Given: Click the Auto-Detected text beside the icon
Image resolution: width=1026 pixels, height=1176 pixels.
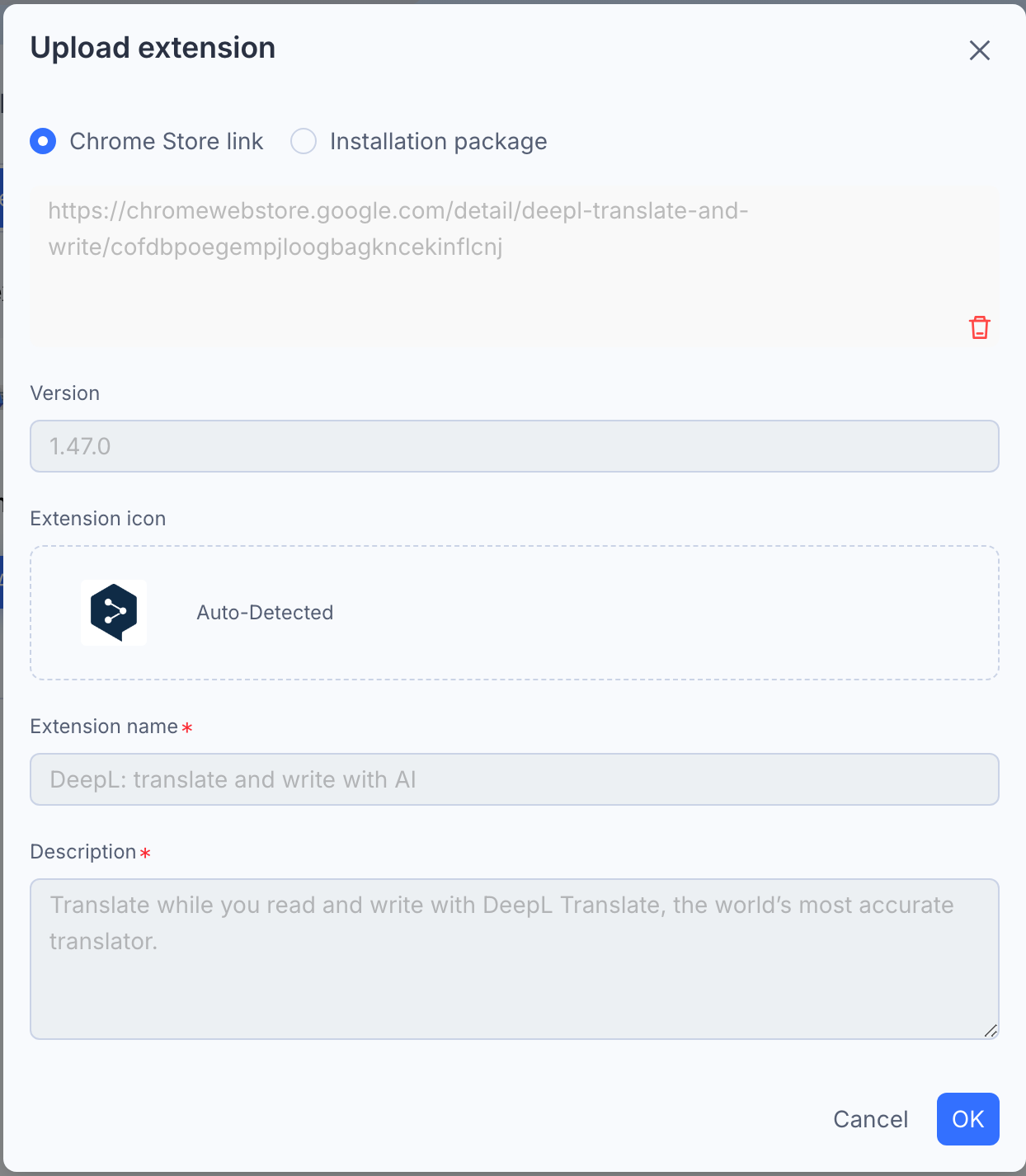Looking at the screenshot, I should [x=265, y=613].
